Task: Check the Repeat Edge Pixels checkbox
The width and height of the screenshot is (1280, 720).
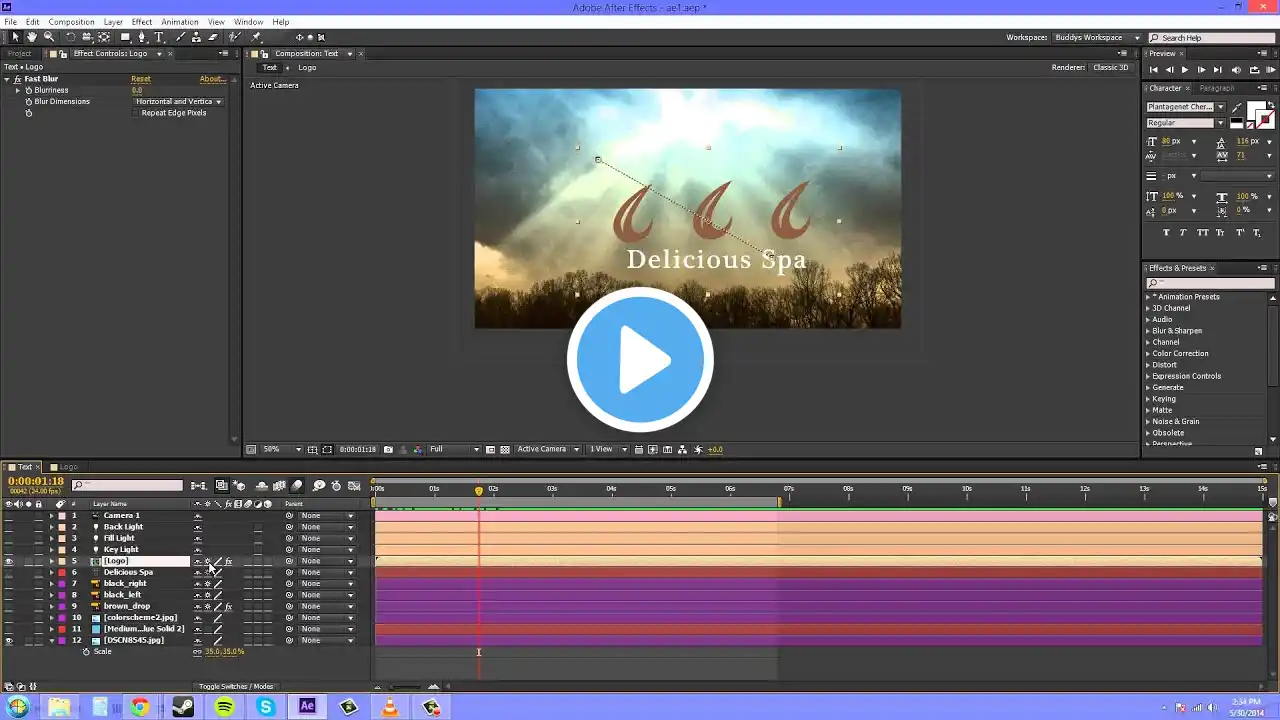Action: 136,113
